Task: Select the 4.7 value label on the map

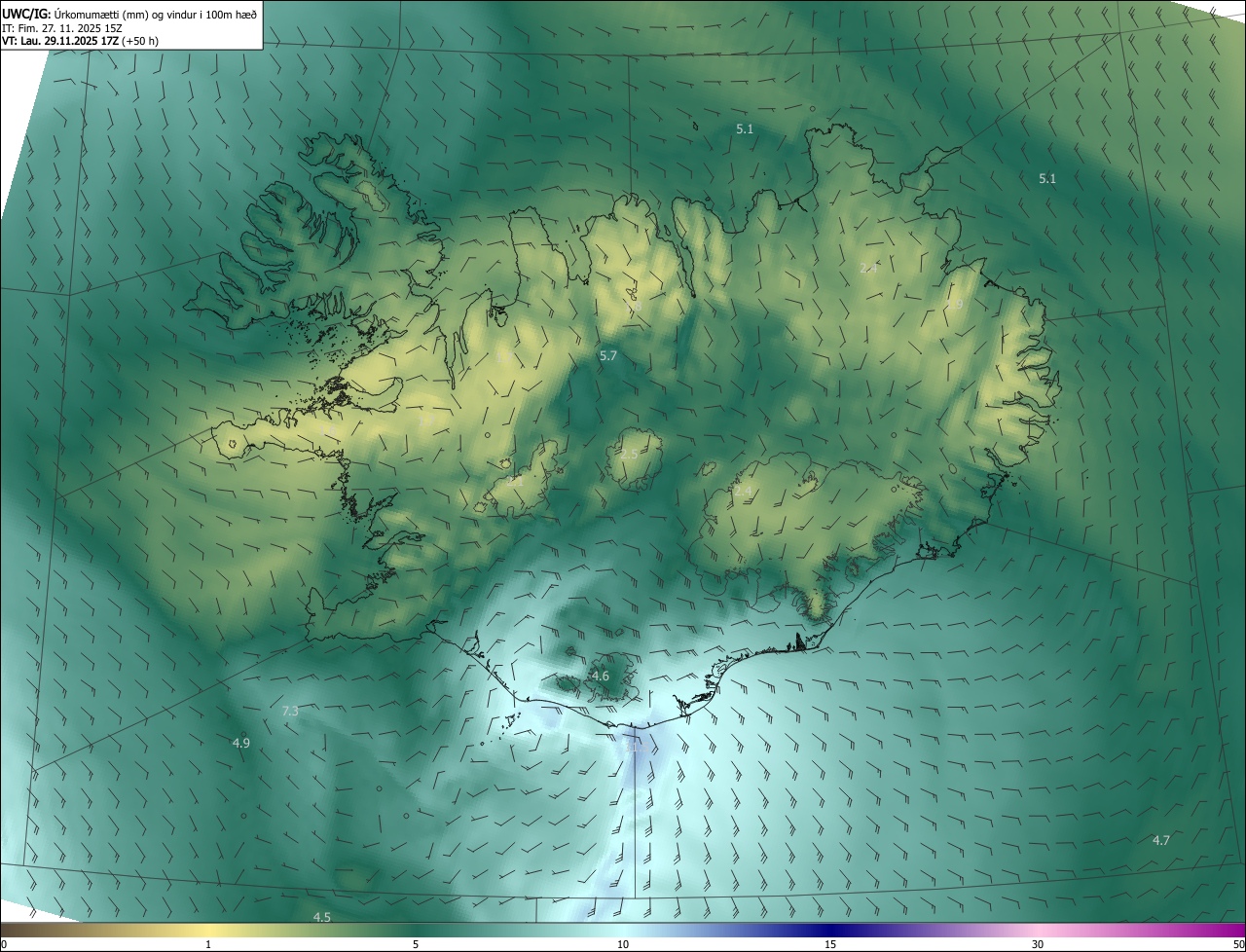Action: [1161, 840]
